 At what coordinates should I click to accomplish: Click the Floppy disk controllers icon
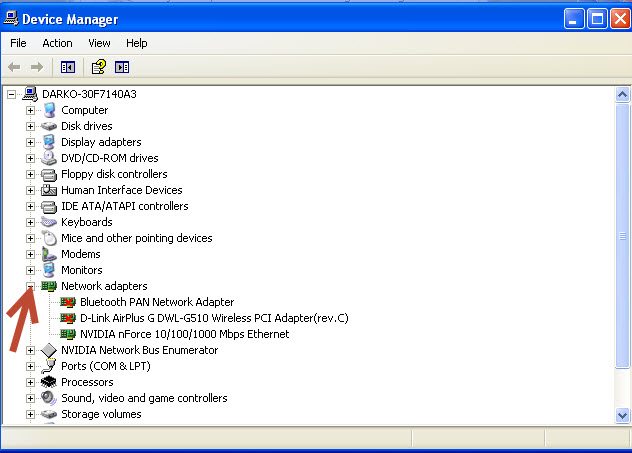[49, 175]
